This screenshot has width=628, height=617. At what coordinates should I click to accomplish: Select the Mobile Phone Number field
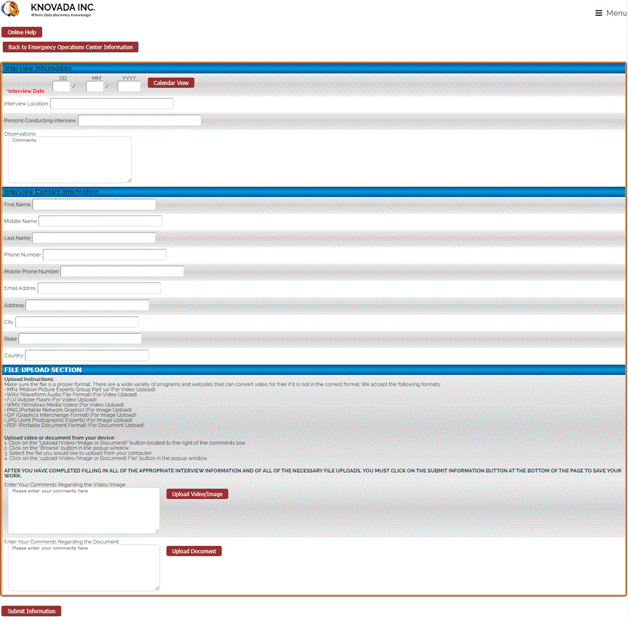click(x=122, y=271)
